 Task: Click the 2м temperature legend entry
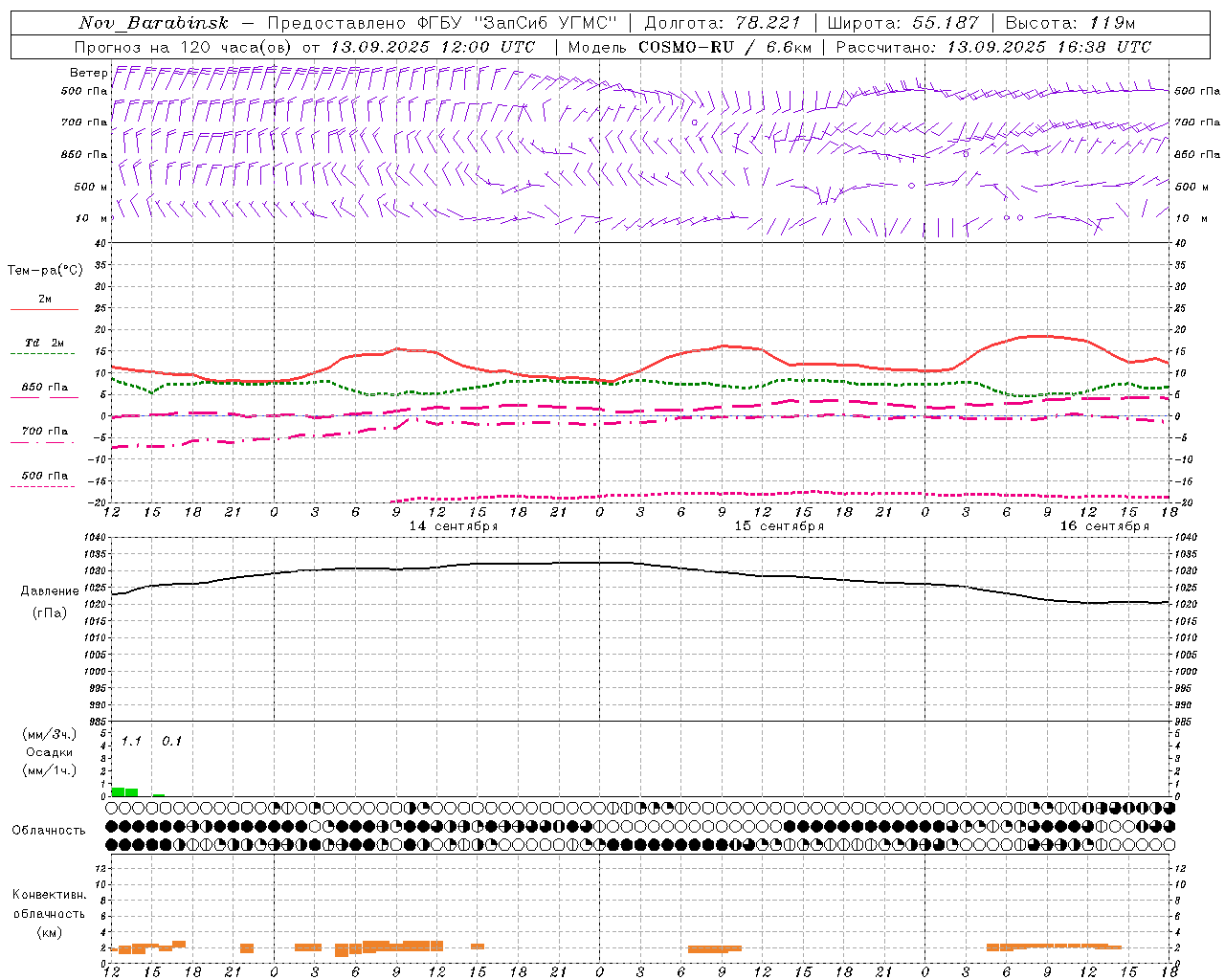click(x=45, y=300)
